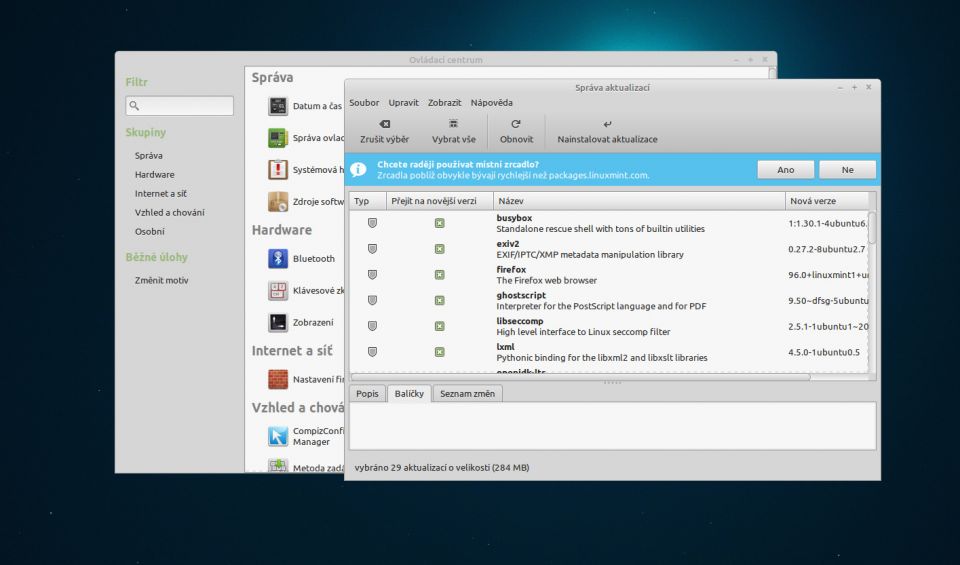This screenshot has height=565, width=960.
Task: Switch to the Seznam změn tab
Action: click(467, 394)
